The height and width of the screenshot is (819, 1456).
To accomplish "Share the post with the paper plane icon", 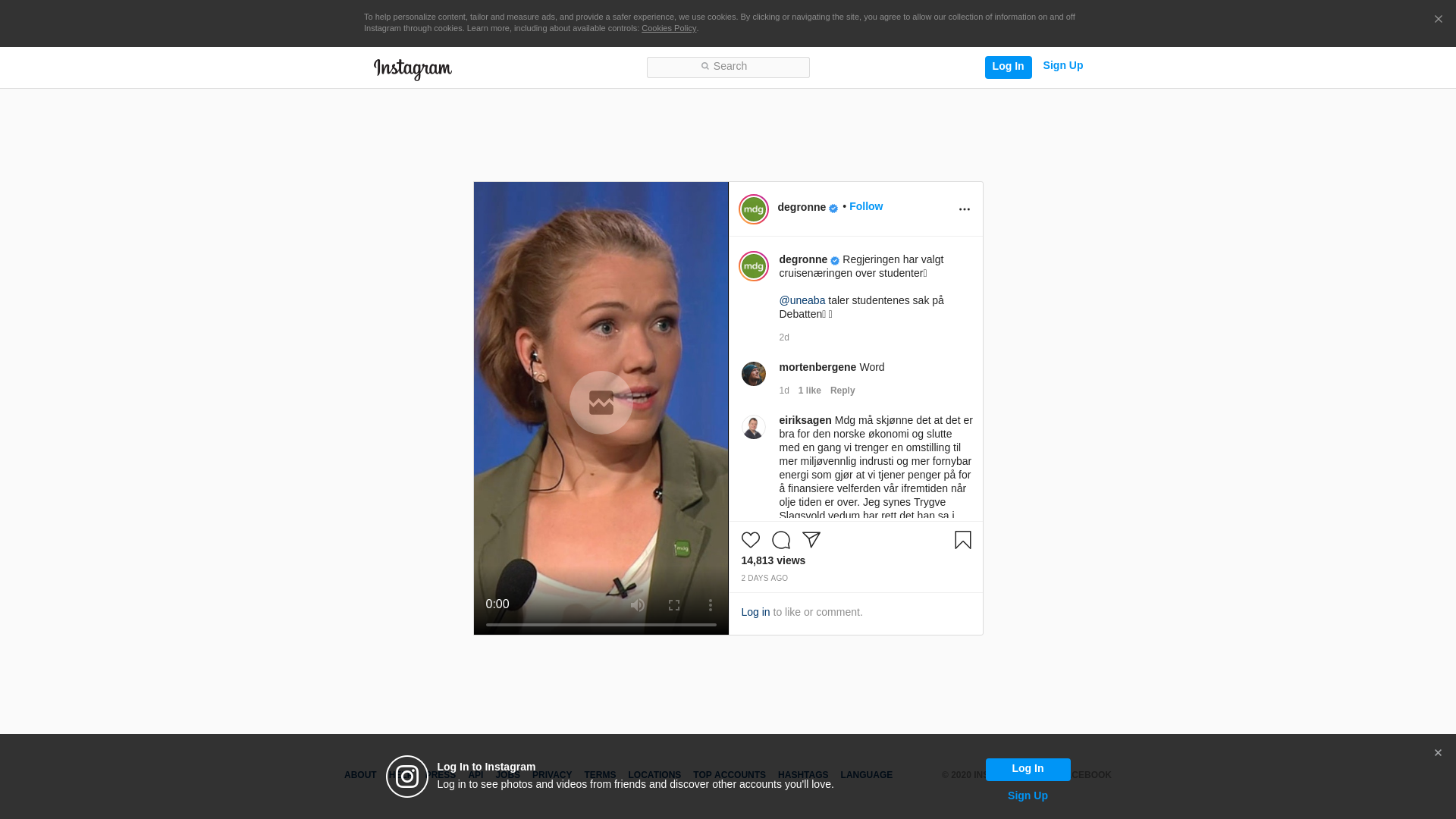I will click(811, 540).
